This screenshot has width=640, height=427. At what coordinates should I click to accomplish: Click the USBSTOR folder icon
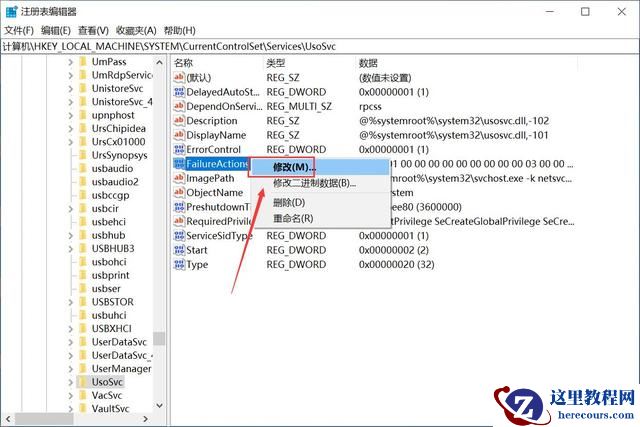83,302
